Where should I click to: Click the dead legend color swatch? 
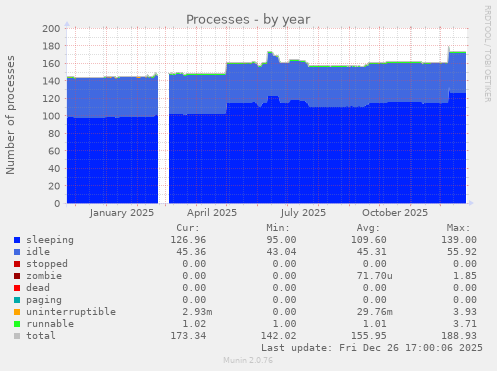(17, 288)
